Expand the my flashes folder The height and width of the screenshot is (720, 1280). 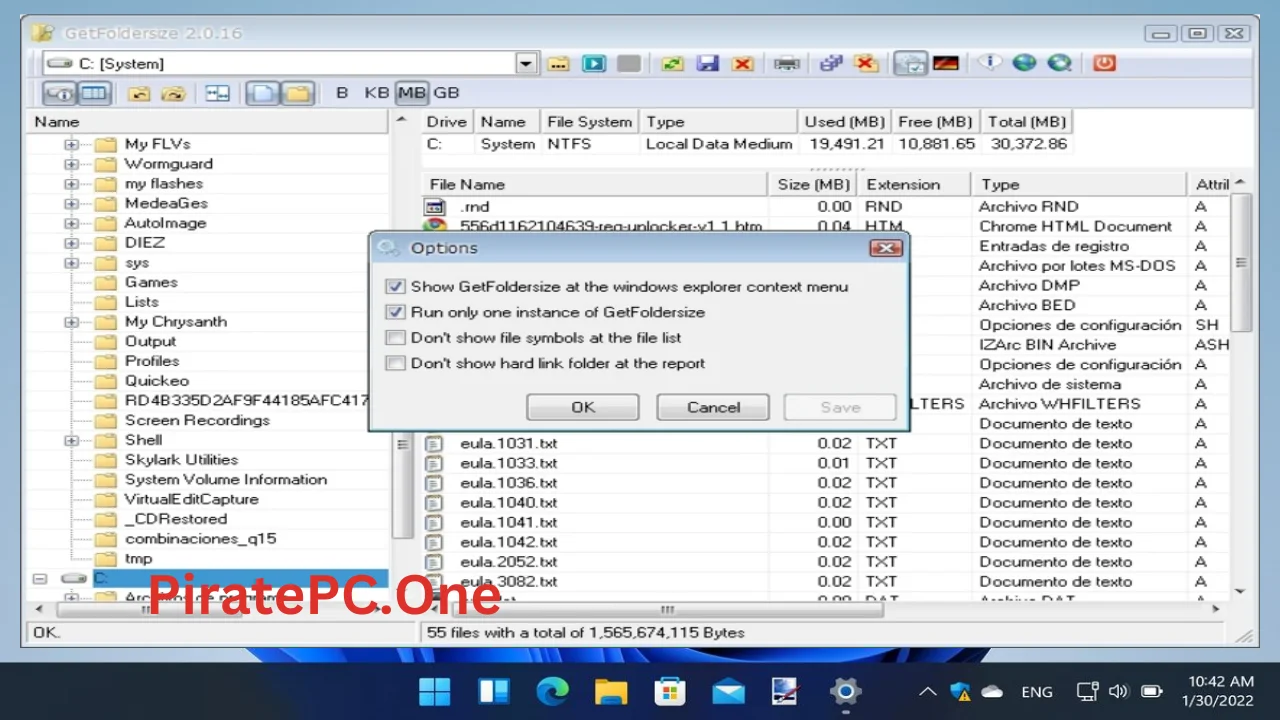71,184
